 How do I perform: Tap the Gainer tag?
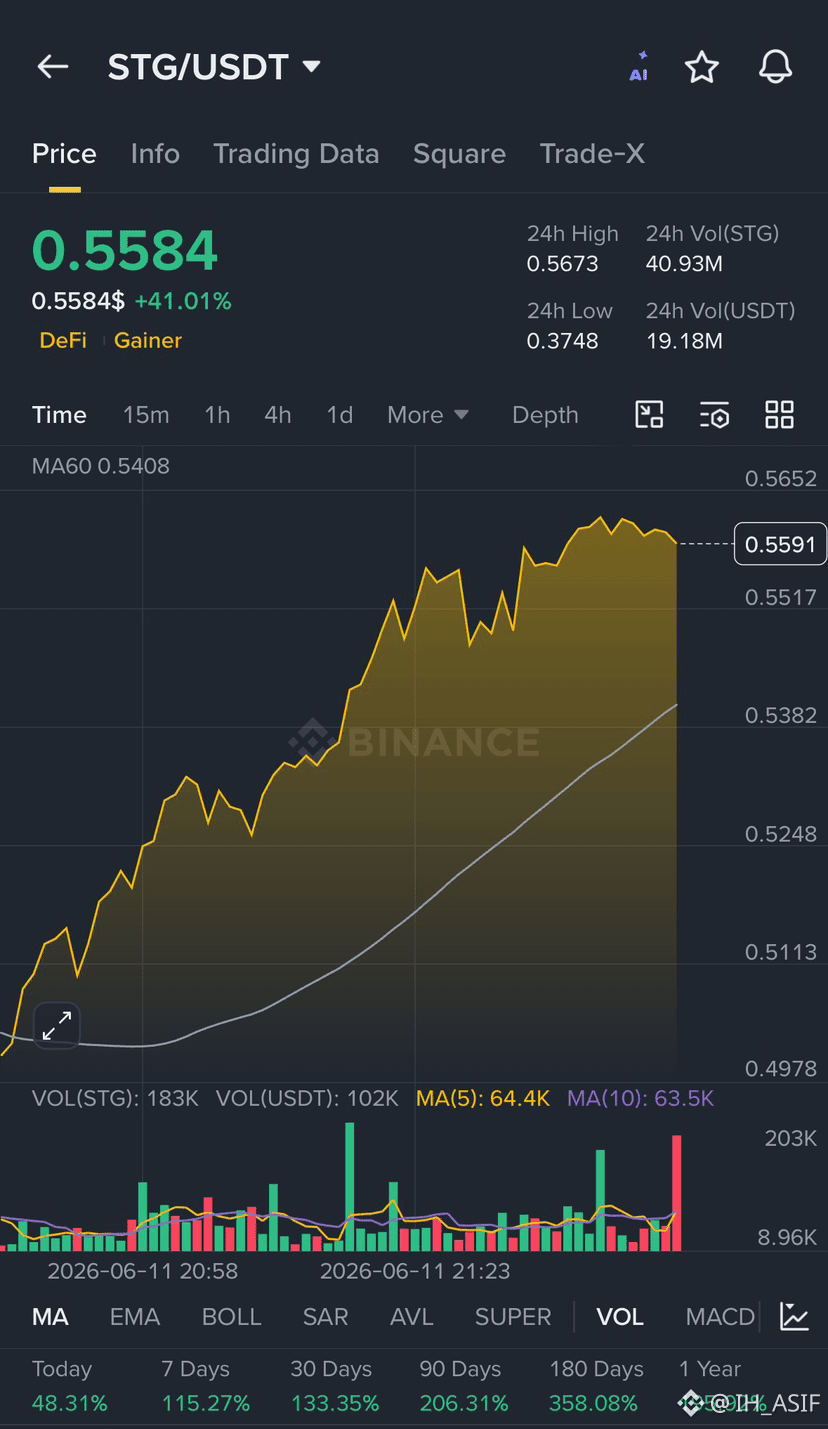pos(148,340)
